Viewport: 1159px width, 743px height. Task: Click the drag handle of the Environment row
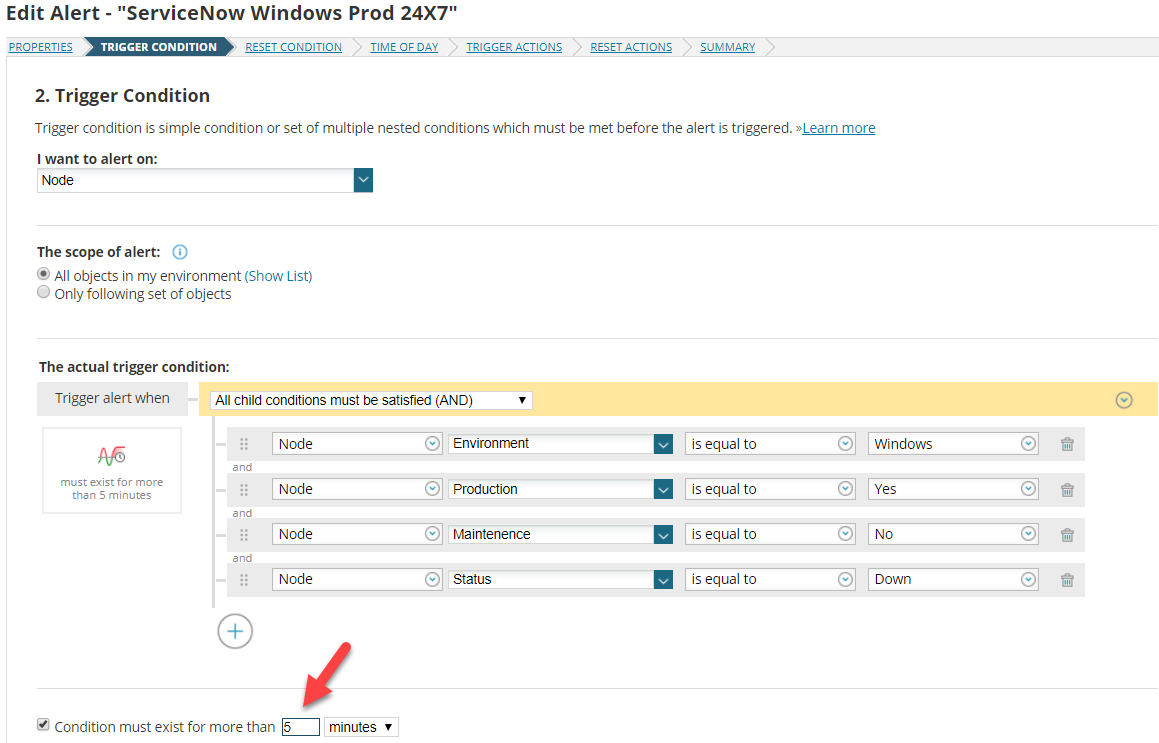coord(244,444)
